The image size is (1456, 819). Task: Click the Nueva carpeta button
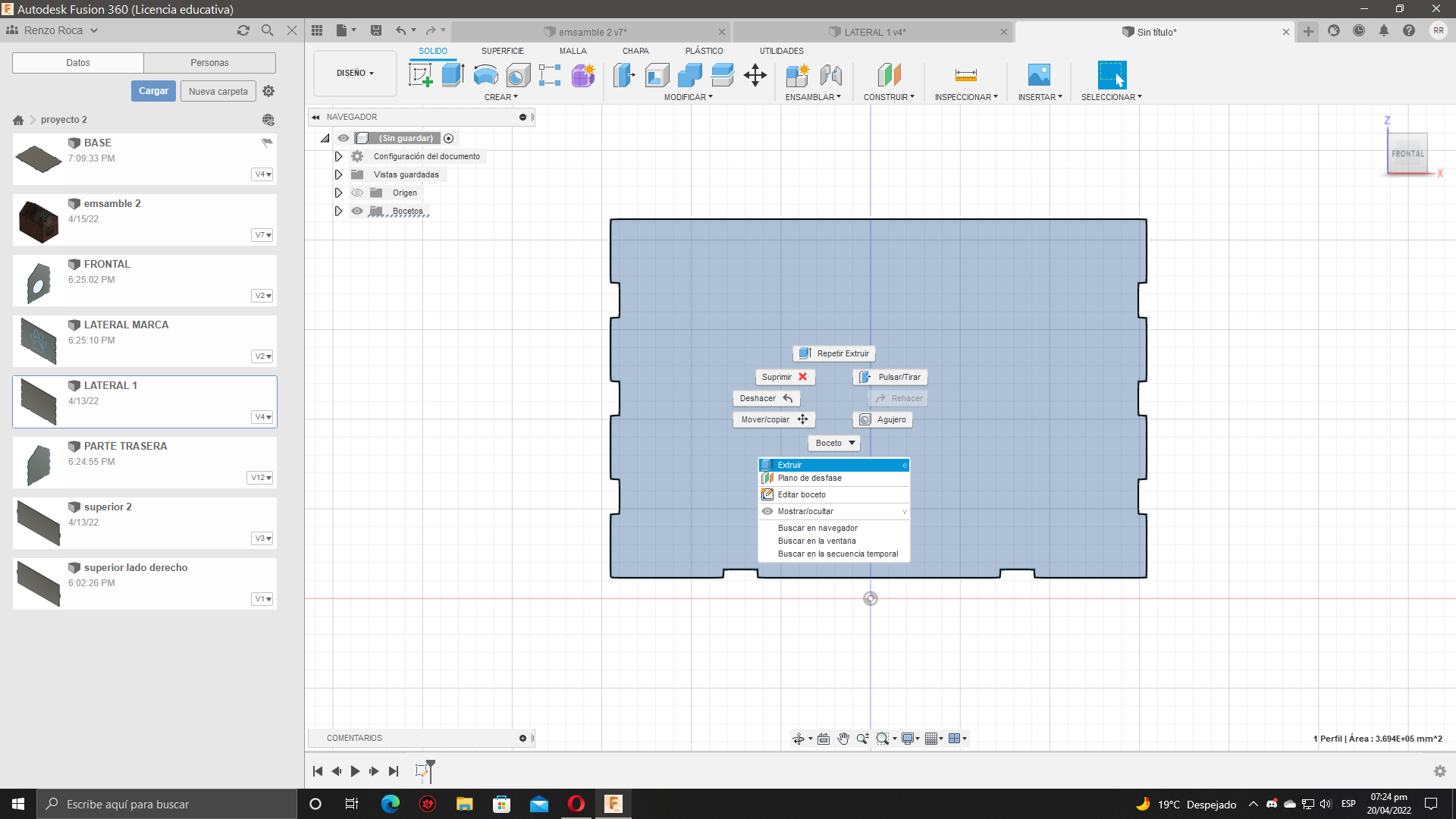(218, 91)
